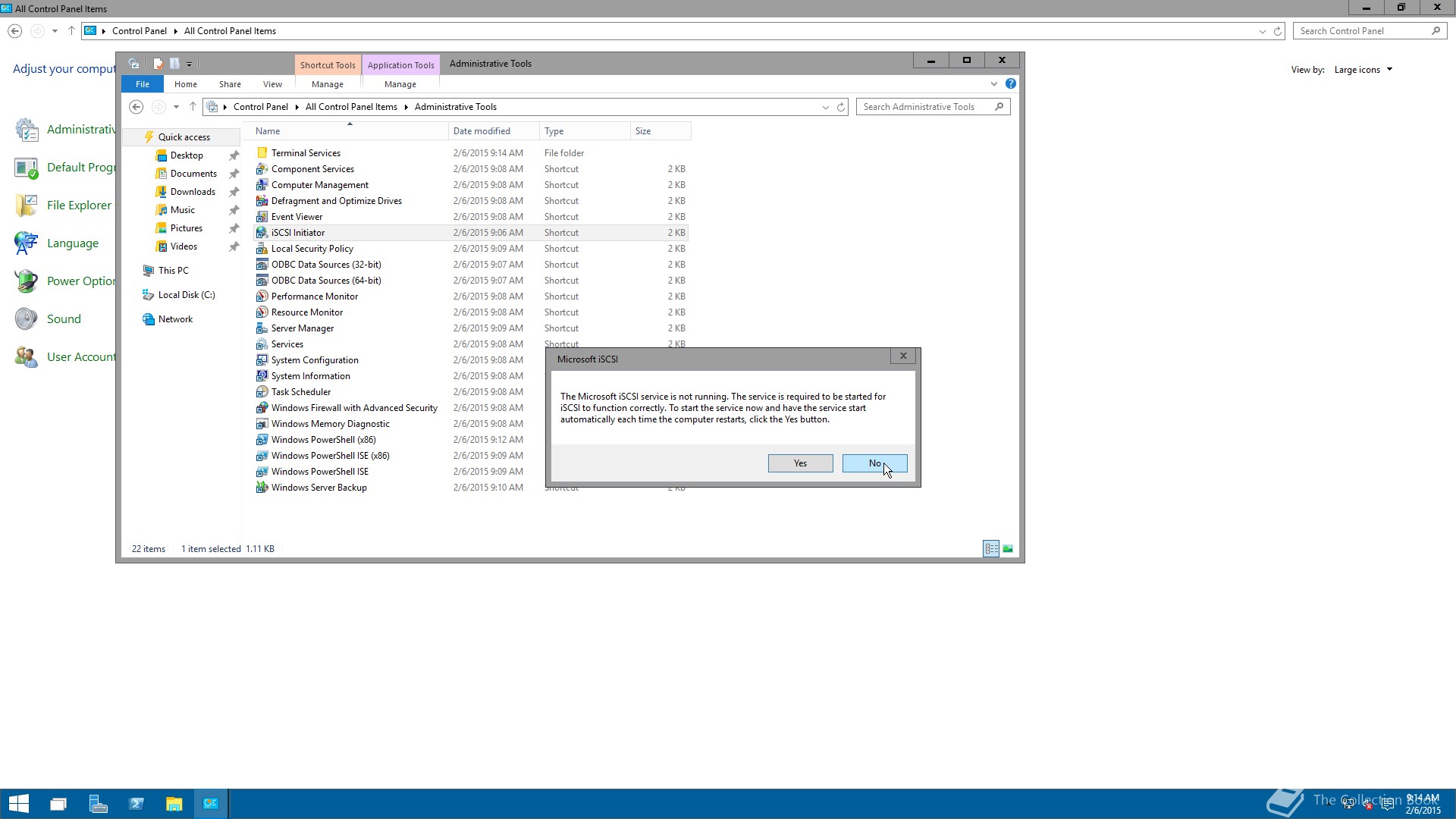Open File Explorer from the taskbar
Screen dimensions: 1456x819
pos(174,804)
